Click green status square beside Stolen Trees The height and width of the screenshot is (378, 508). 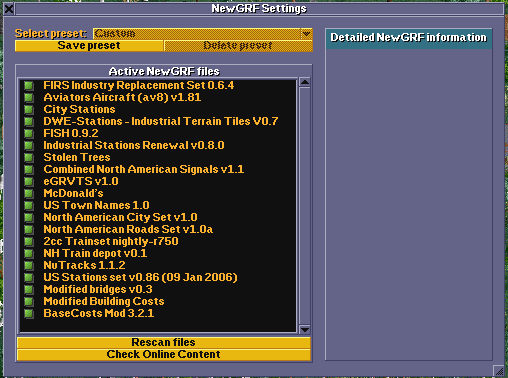pyautogui.click(x=29, y=158)
